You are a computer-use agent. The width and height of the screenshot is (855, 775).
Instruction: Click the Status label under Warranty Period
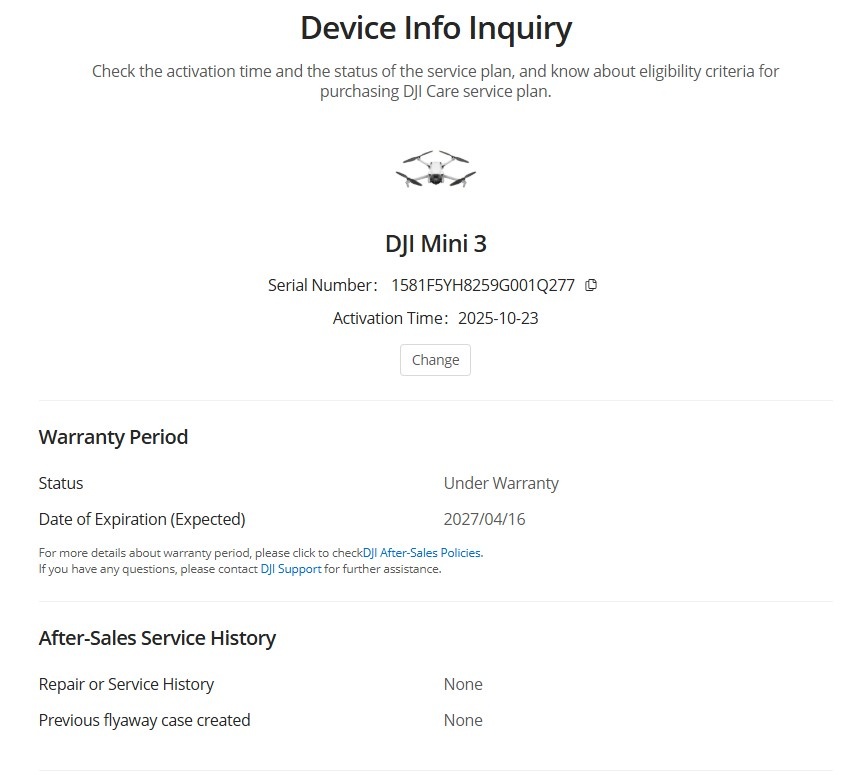61,483
